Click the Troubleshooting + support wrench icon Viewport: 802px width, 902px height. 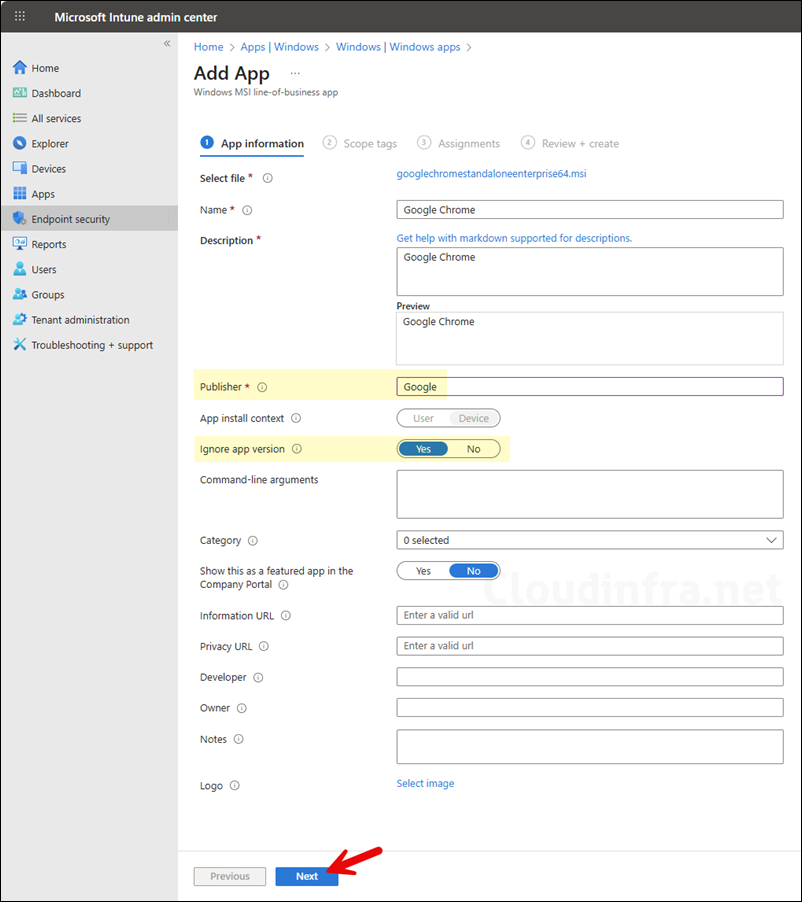20,344
